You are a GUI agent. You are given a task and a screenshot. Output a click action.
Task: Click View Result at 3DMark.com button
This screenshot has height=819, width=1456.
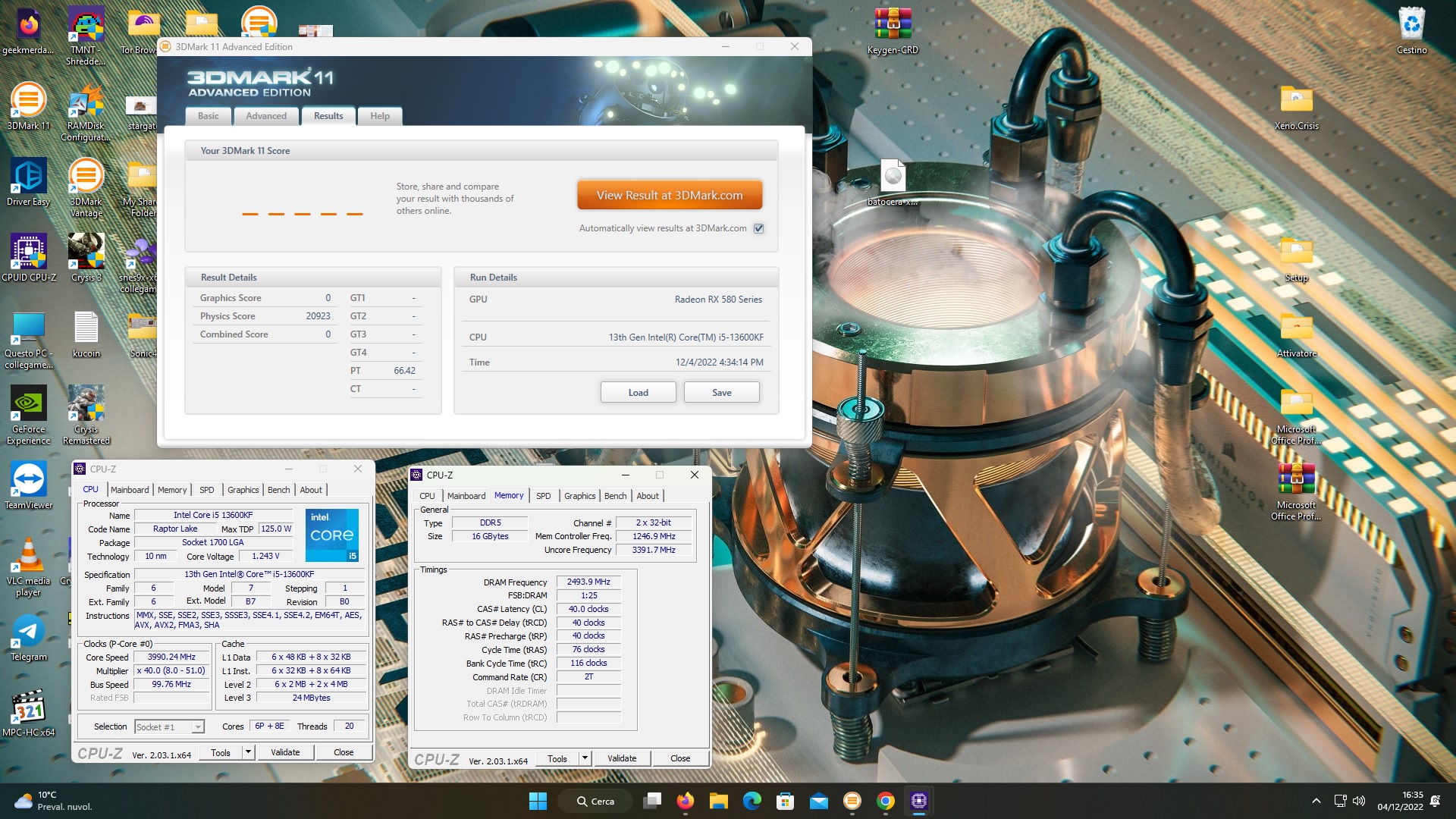click(670, 196)
